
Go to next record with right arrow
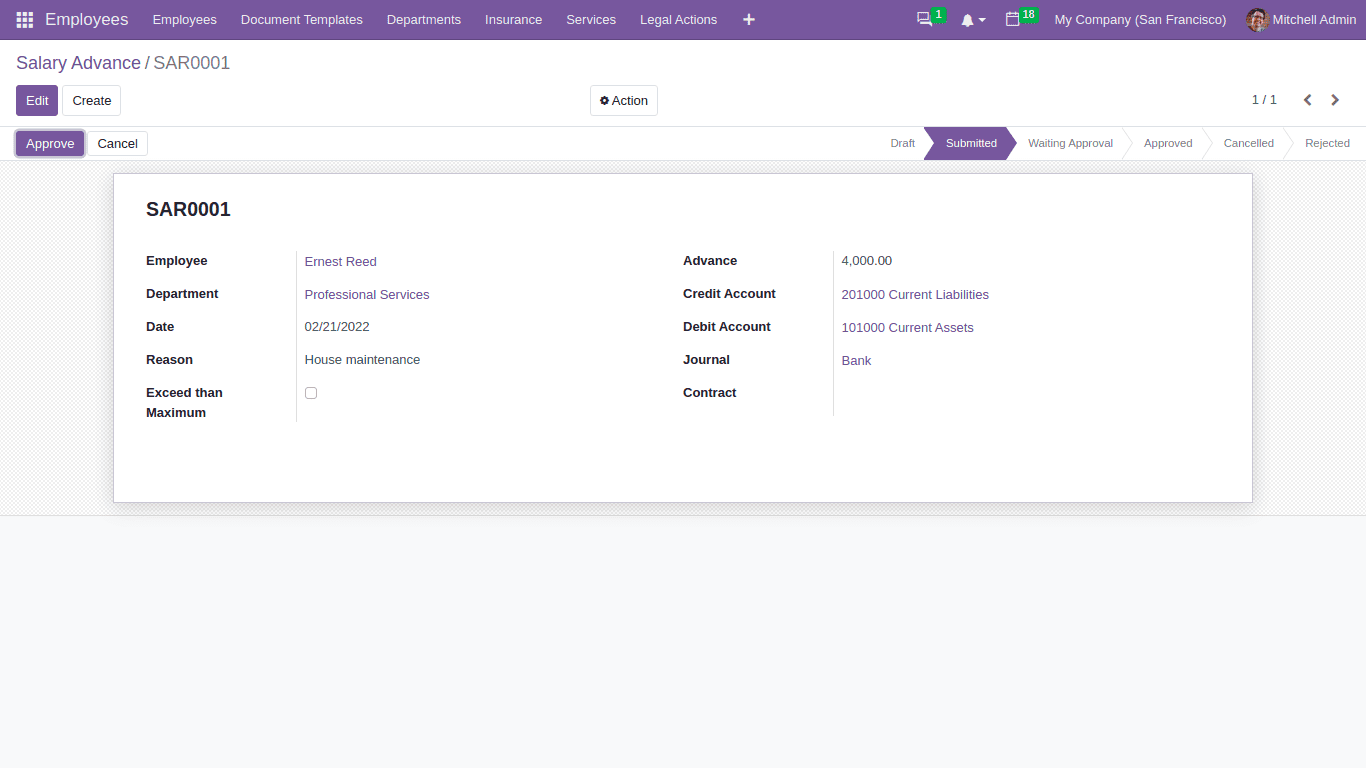[1335, 100]
